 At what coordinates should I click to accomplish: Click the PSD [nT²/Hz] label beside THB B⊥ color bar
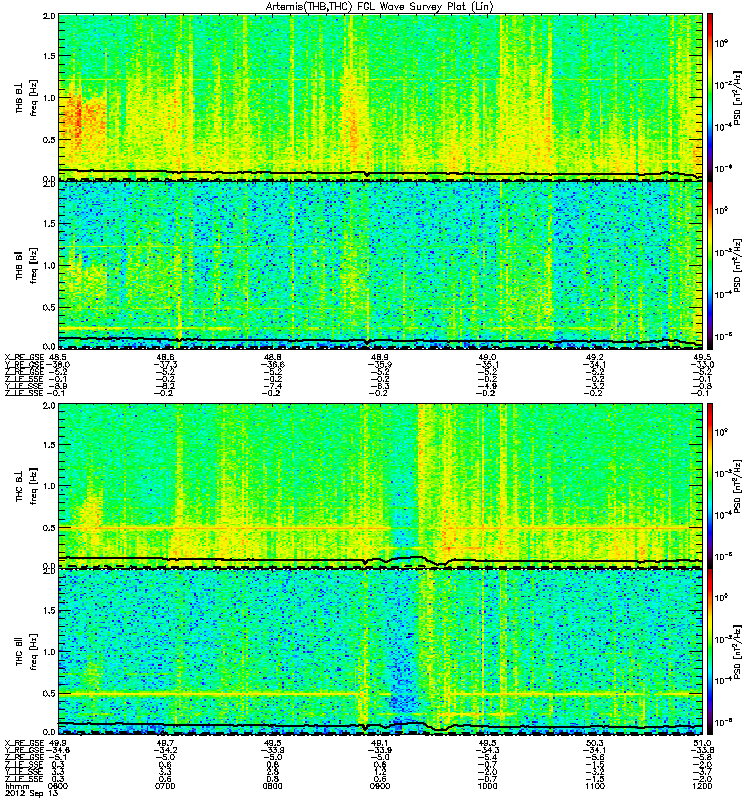coord(737,97)
